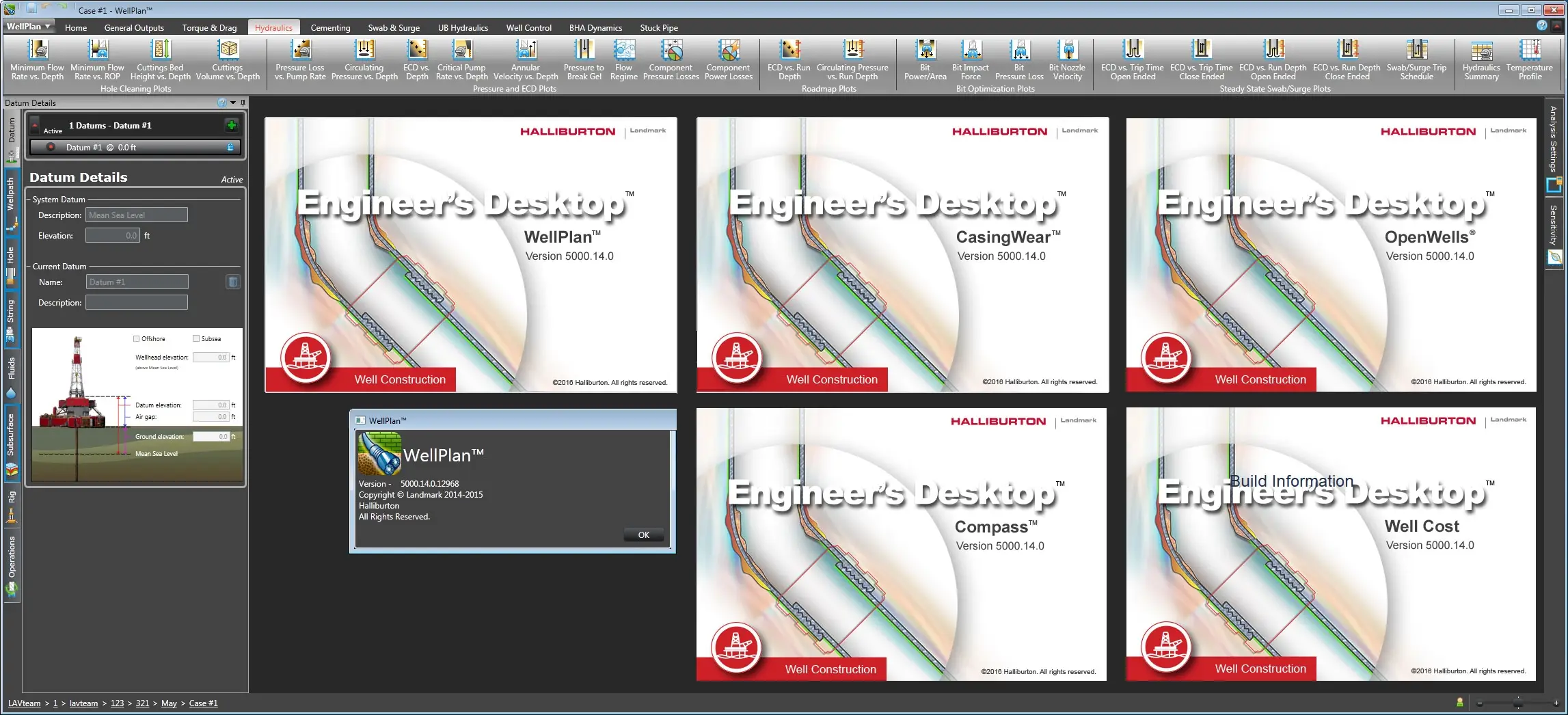Open the Hydraulics Summary report
Image resolution: width=1568 pixels, height=715 pixels.
click(1481, 60)
